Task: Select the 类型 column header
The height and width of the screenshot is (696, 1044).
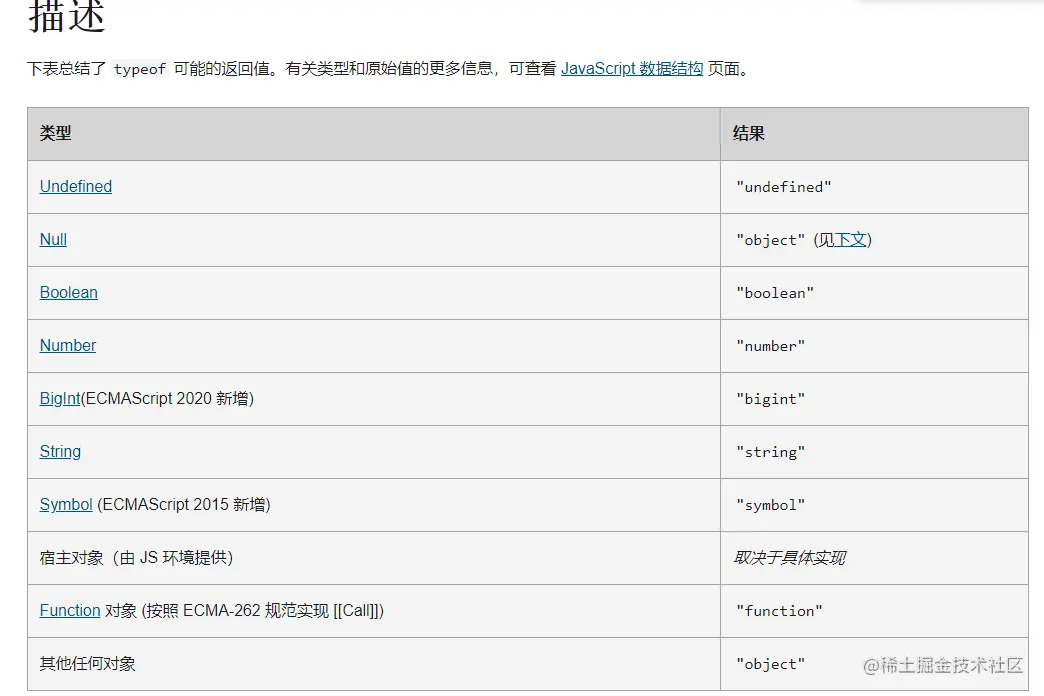Action: [374, 134]
